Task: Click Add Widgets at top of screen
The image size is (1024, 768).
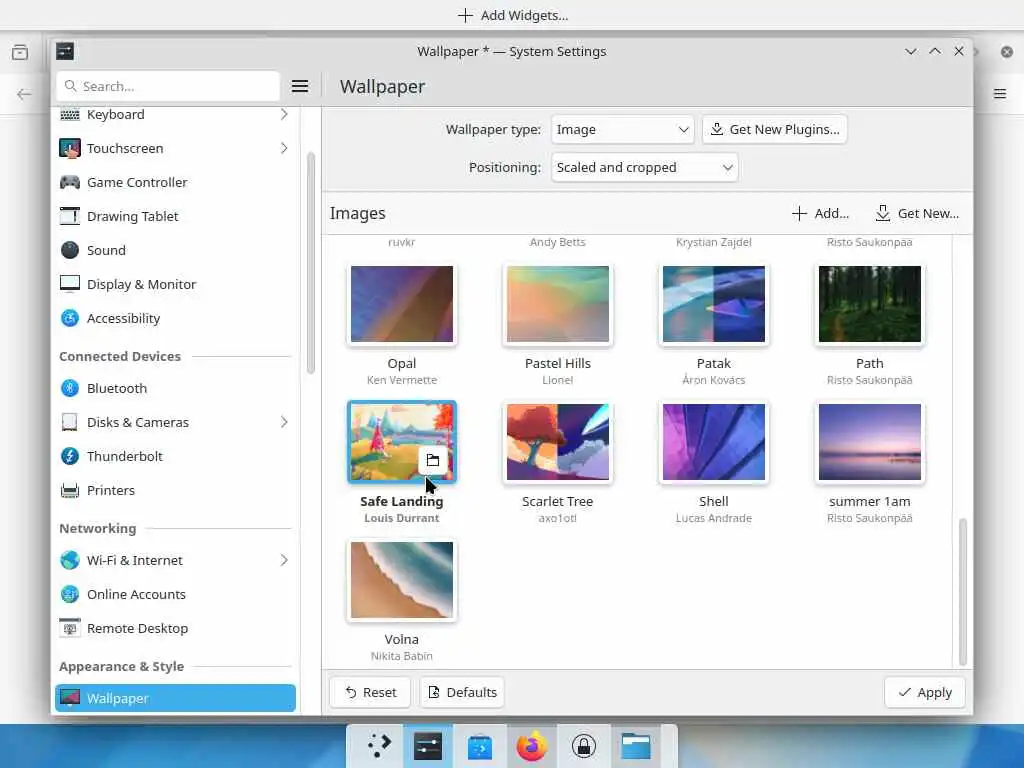Action: [x=513, y=15]
